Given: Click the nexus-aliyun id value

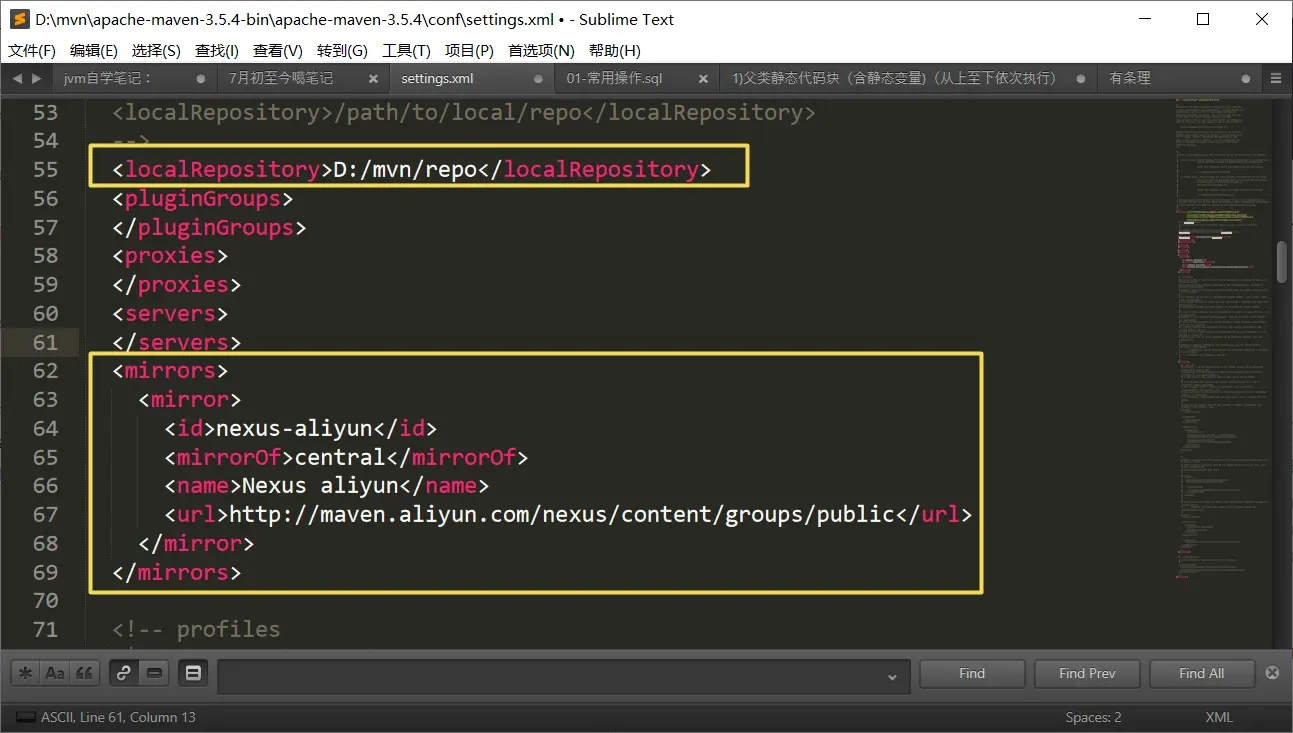Looking at the screenshot, I should pos(294,428).
